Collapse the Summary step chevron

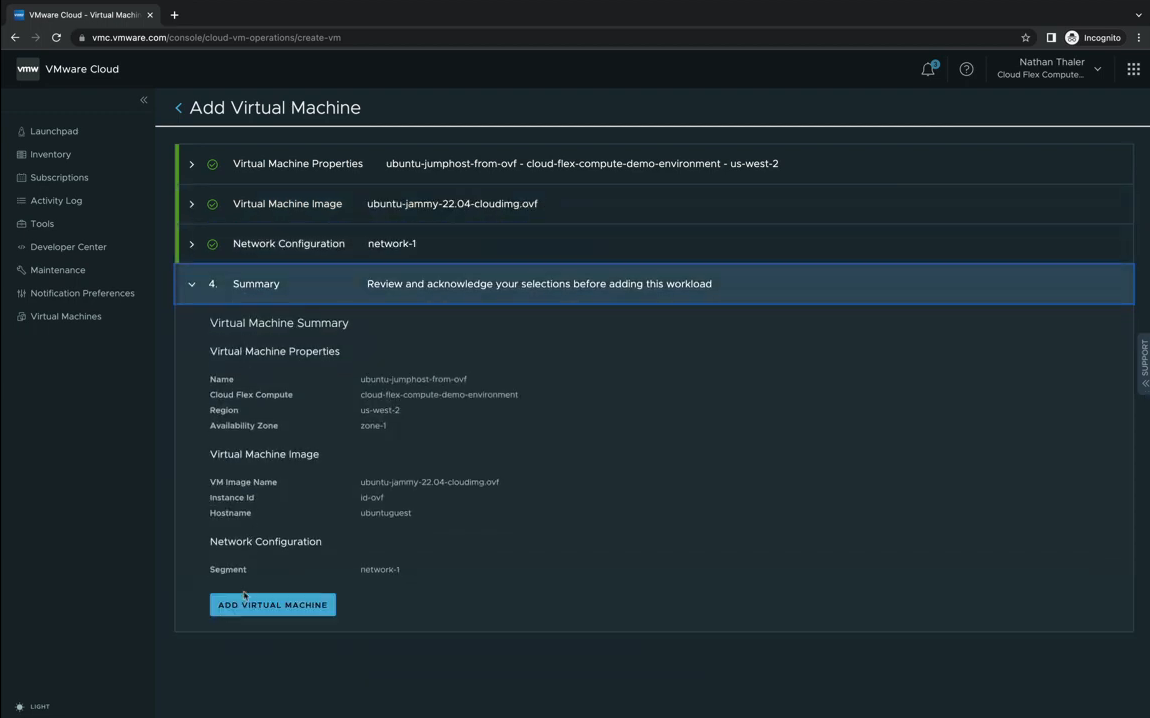(191, 284)
